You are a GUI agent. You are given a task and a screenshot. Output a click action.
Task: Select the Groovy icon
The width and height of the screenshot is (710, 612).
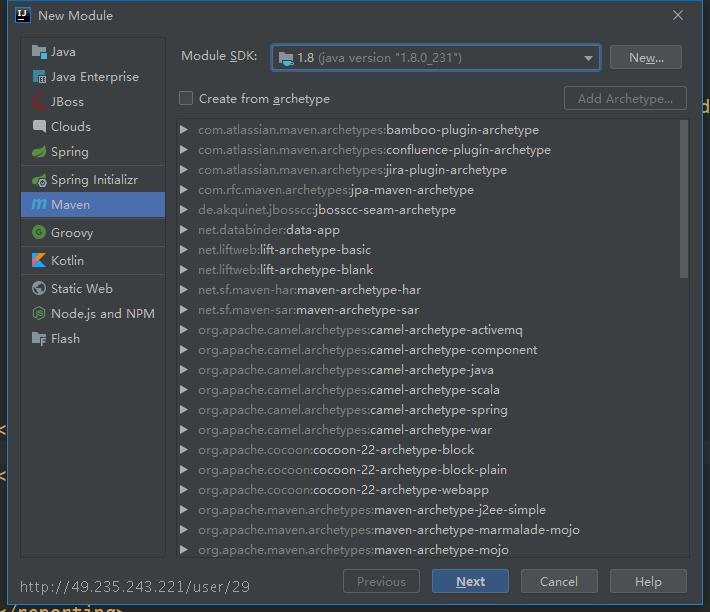(39, 233)
